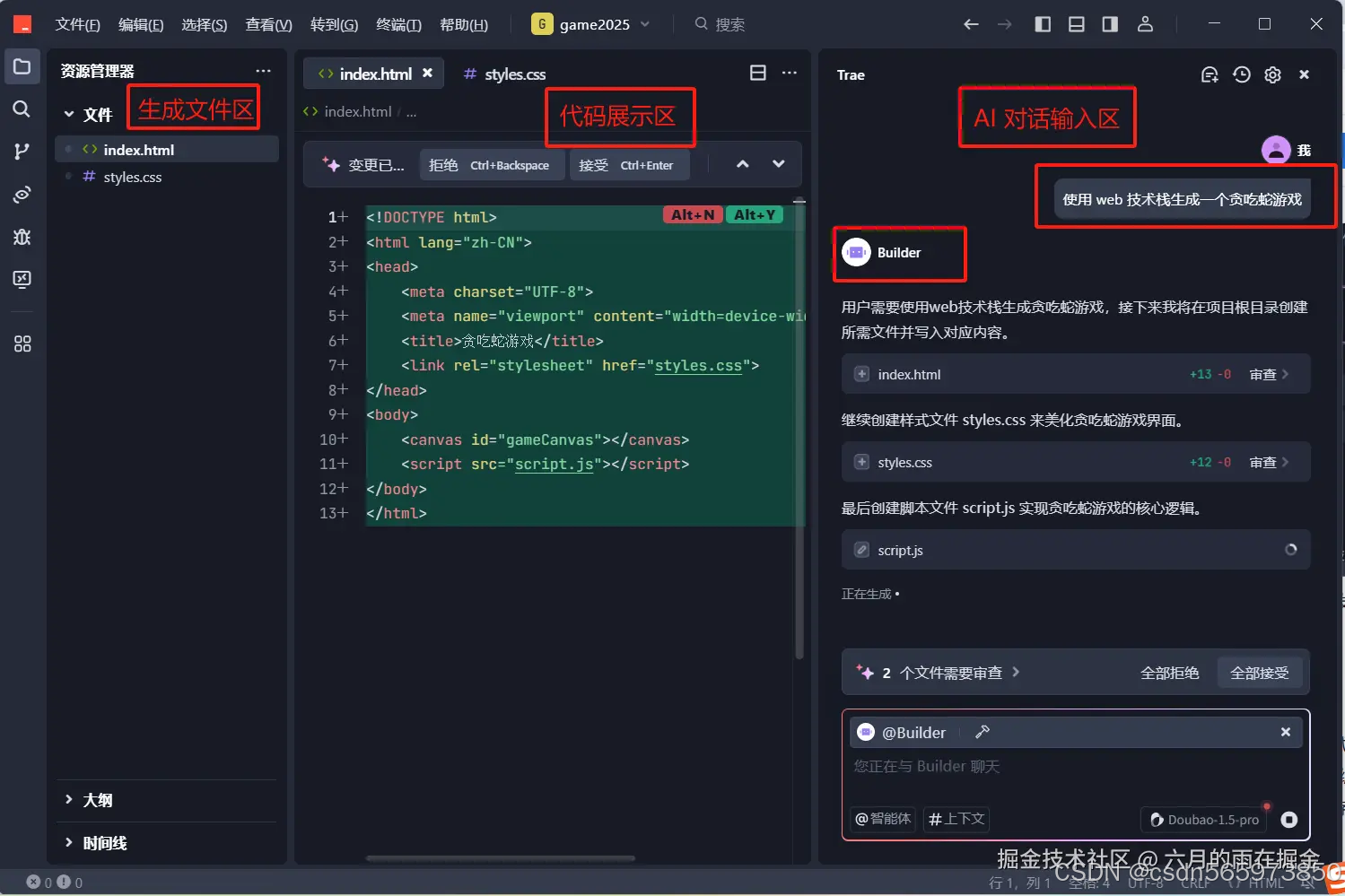Open the @智能体 agent selector
Image resolution: width=1345 pixels, height=896 pixels.
(x=883, y=818)
